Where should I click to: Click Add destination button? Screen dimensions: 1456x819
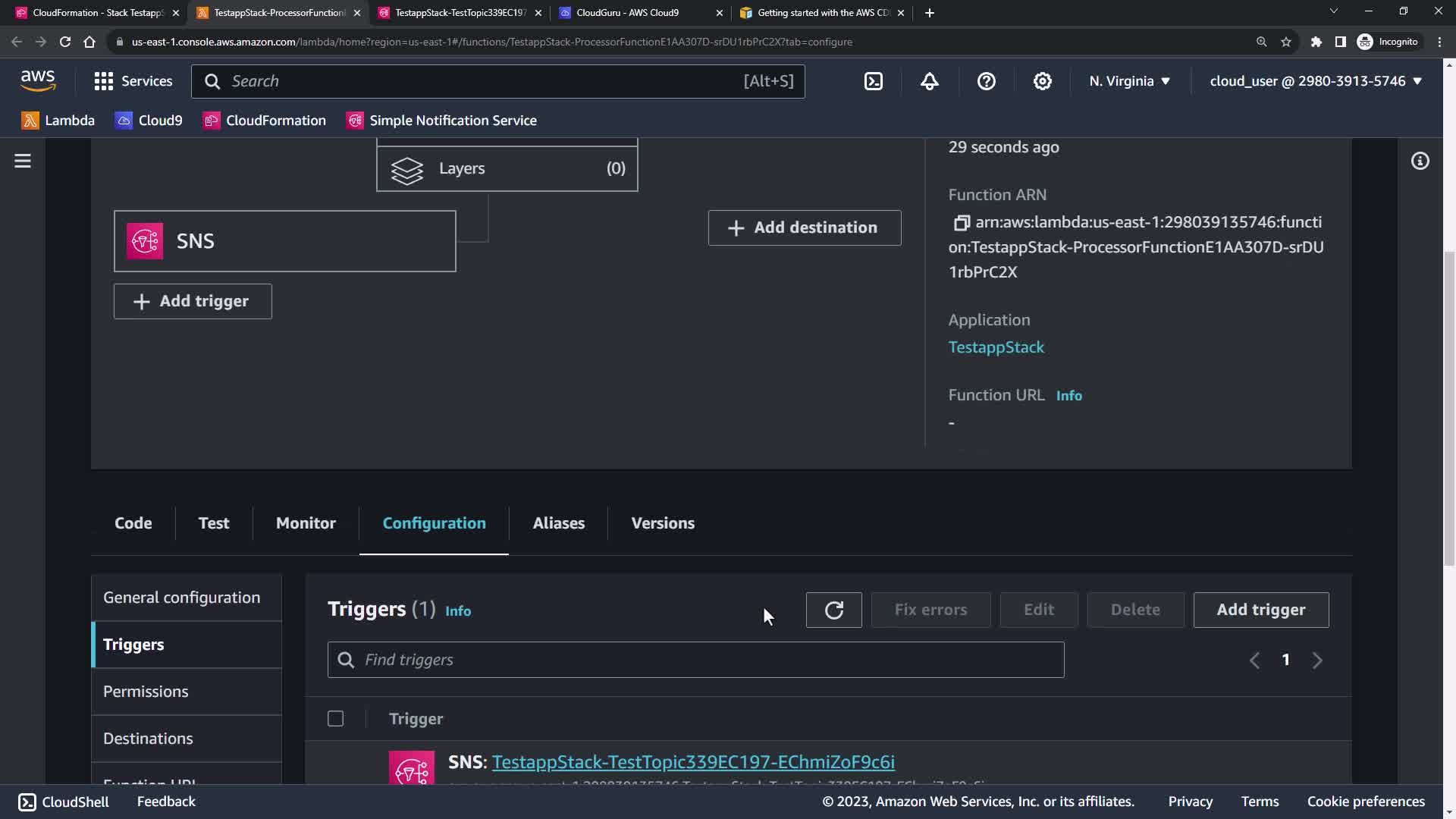coord(805,227)
